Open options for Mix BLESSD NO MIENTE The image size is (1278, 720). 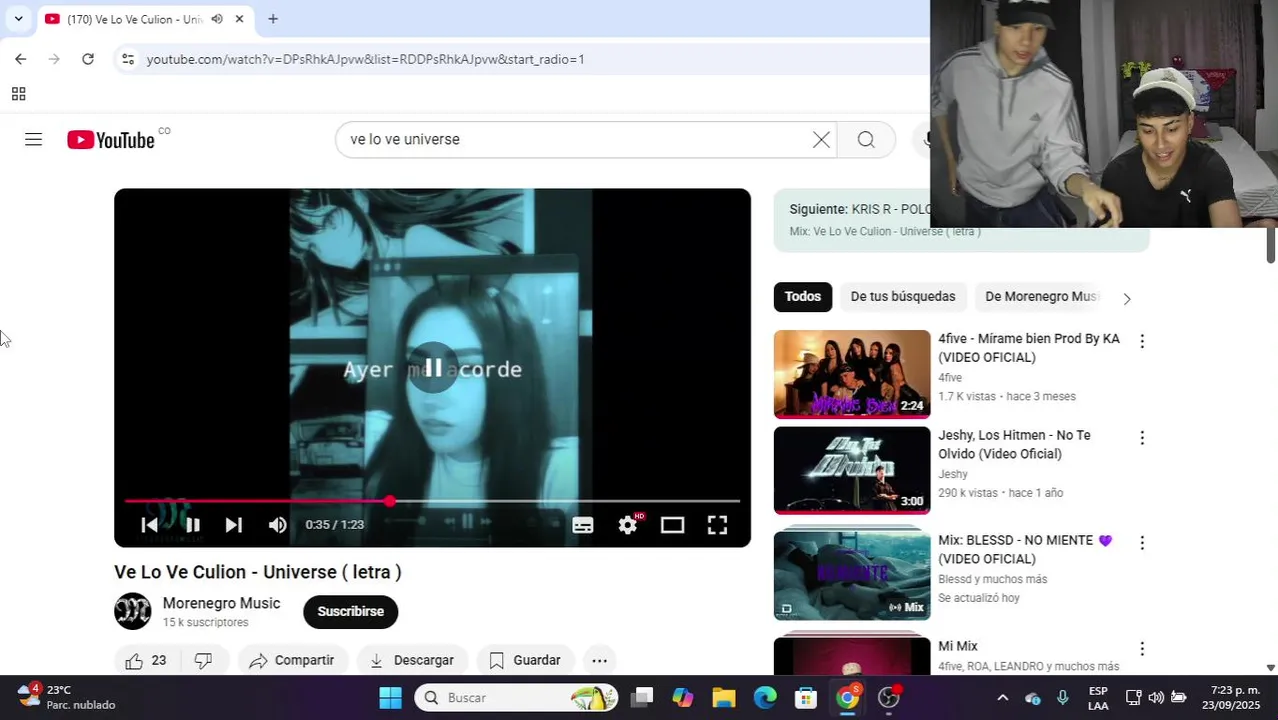(1142, 543)
